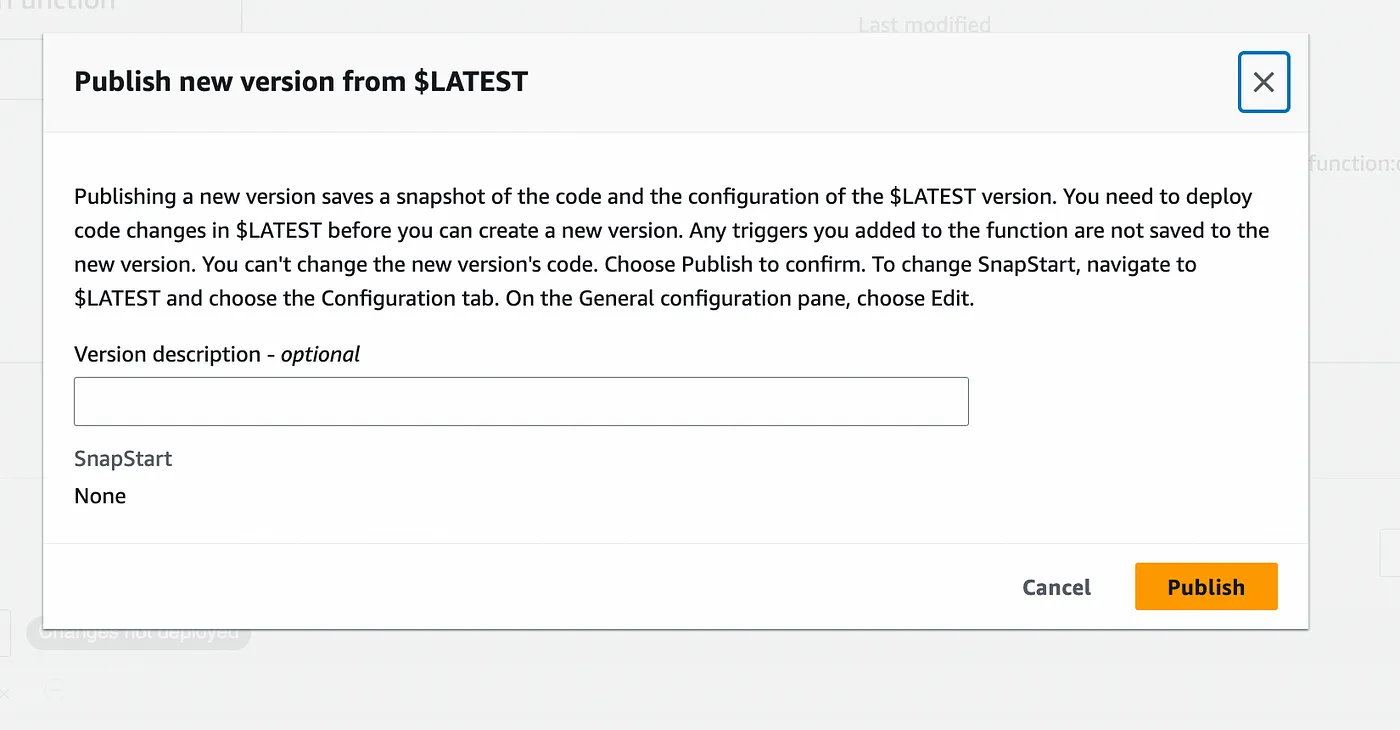Click the SnapStart field label above None
The width and height of the screenshot is (1400, 730).
(x=123, y=459)
